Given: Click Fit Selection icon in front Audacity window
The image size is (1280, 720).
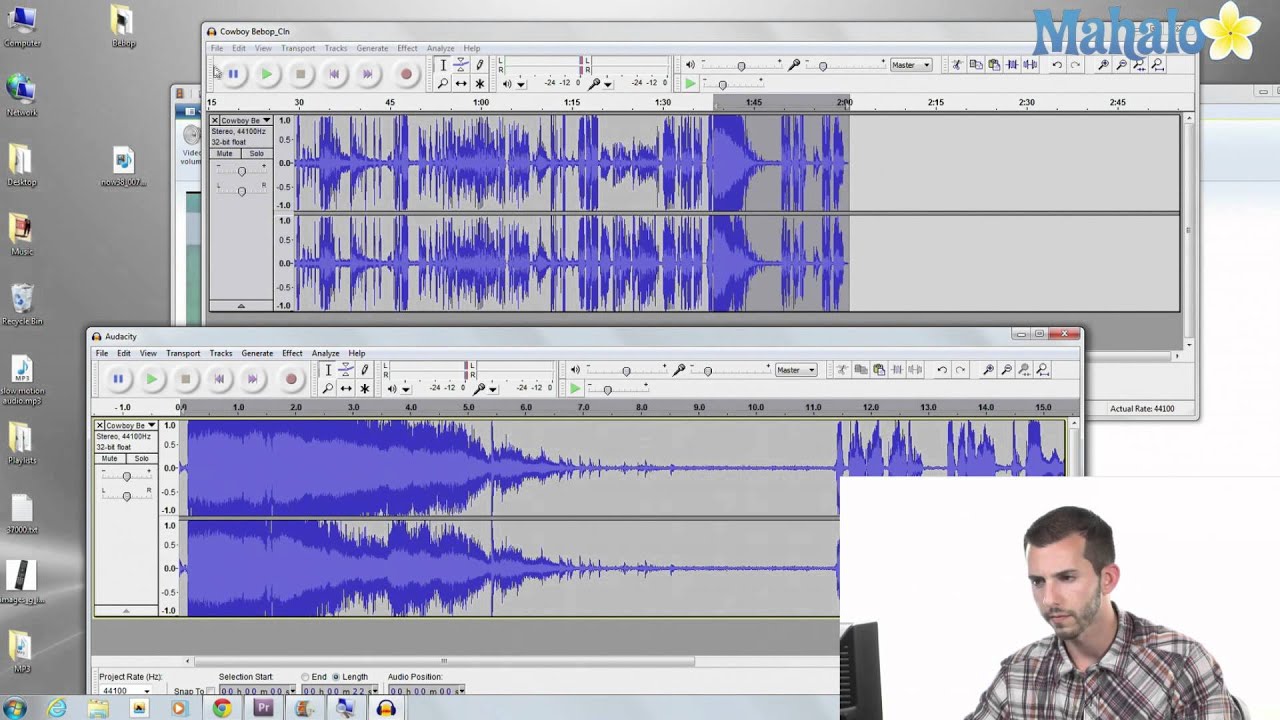Looking at the screenshot, I should tap(1024, 370).
